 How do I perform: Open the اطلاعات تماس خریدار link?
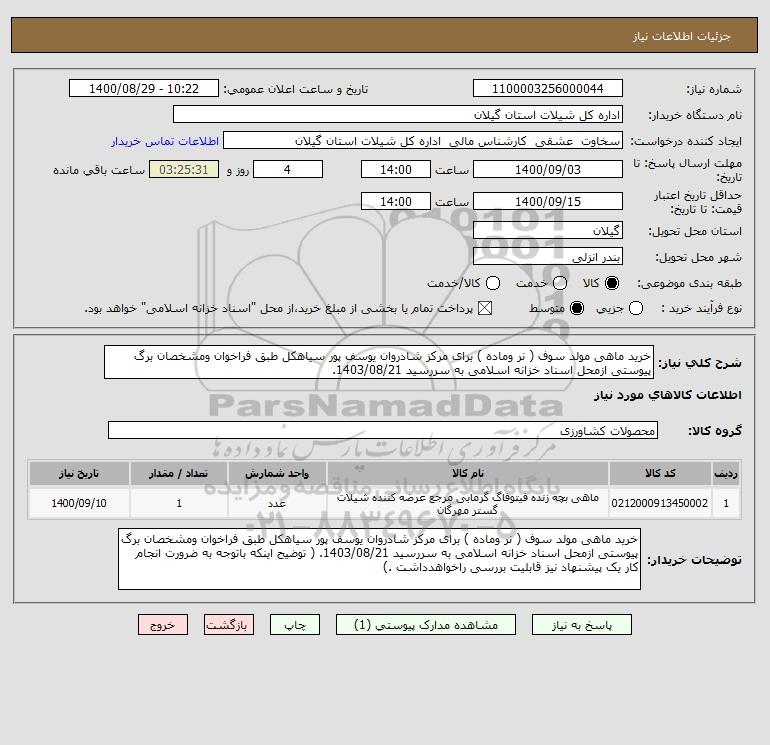click(x=165, y=141)
